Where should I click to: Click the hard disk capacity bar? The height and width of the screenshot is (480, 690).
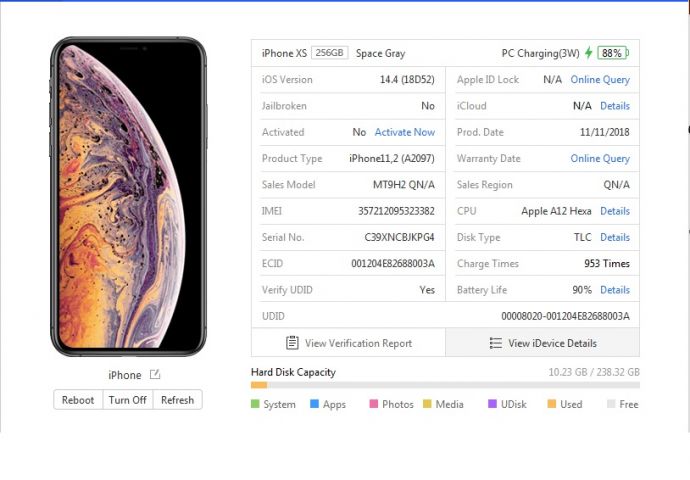445,385
